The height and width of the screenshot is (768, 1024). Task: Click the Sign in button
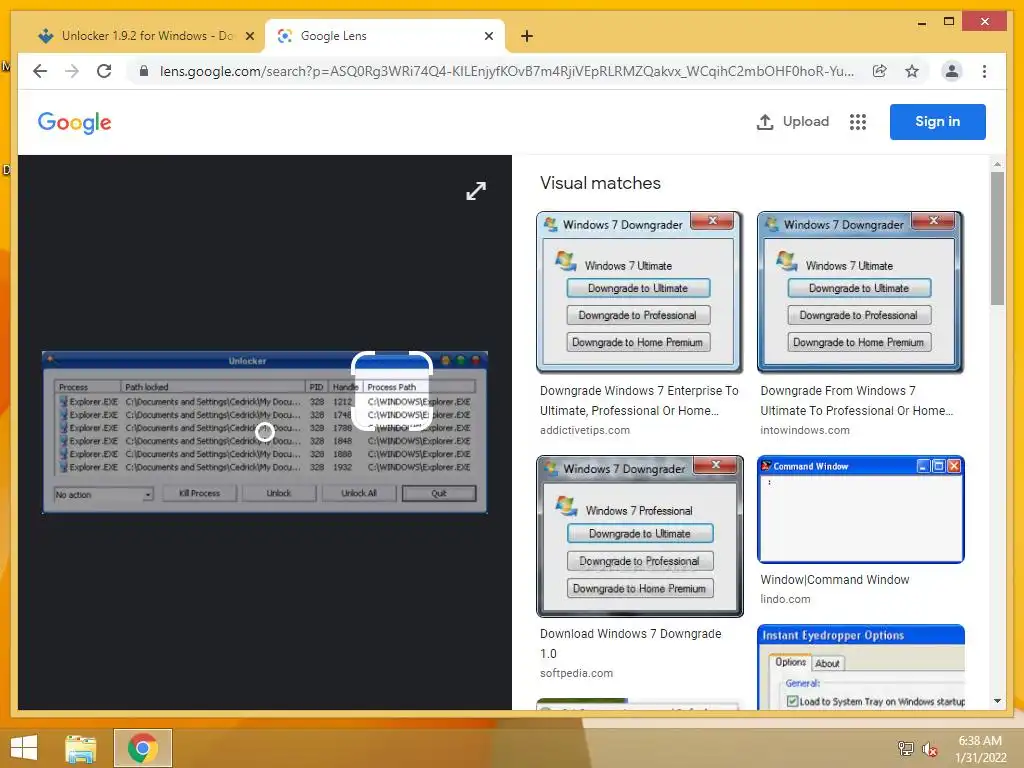pos(937,121)
